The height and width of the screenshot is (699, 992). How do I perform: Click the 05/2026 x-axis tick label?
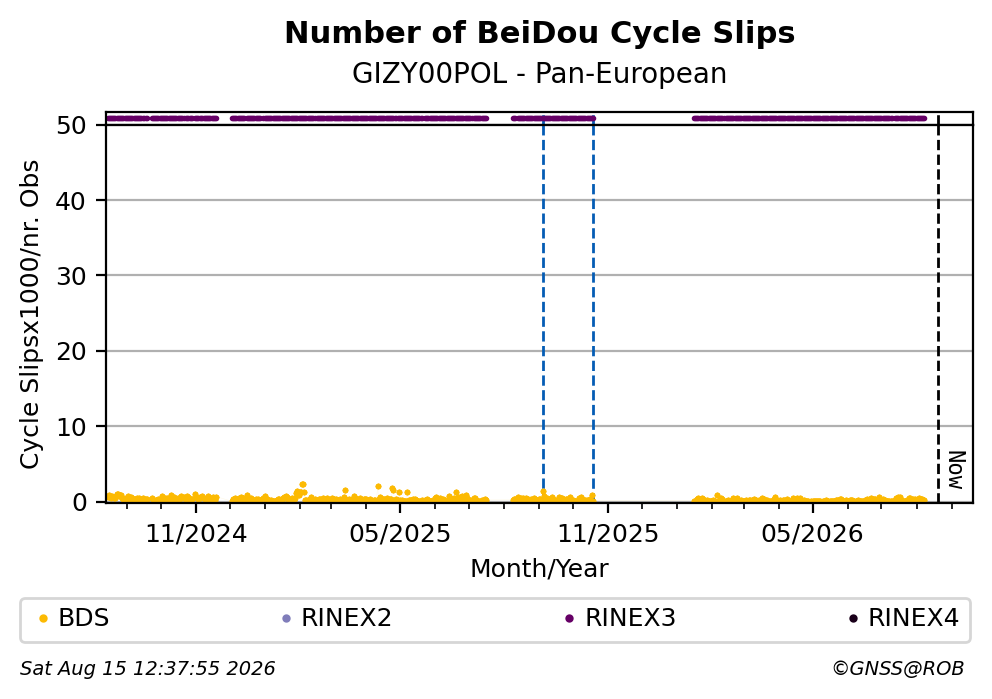point(812,535)
